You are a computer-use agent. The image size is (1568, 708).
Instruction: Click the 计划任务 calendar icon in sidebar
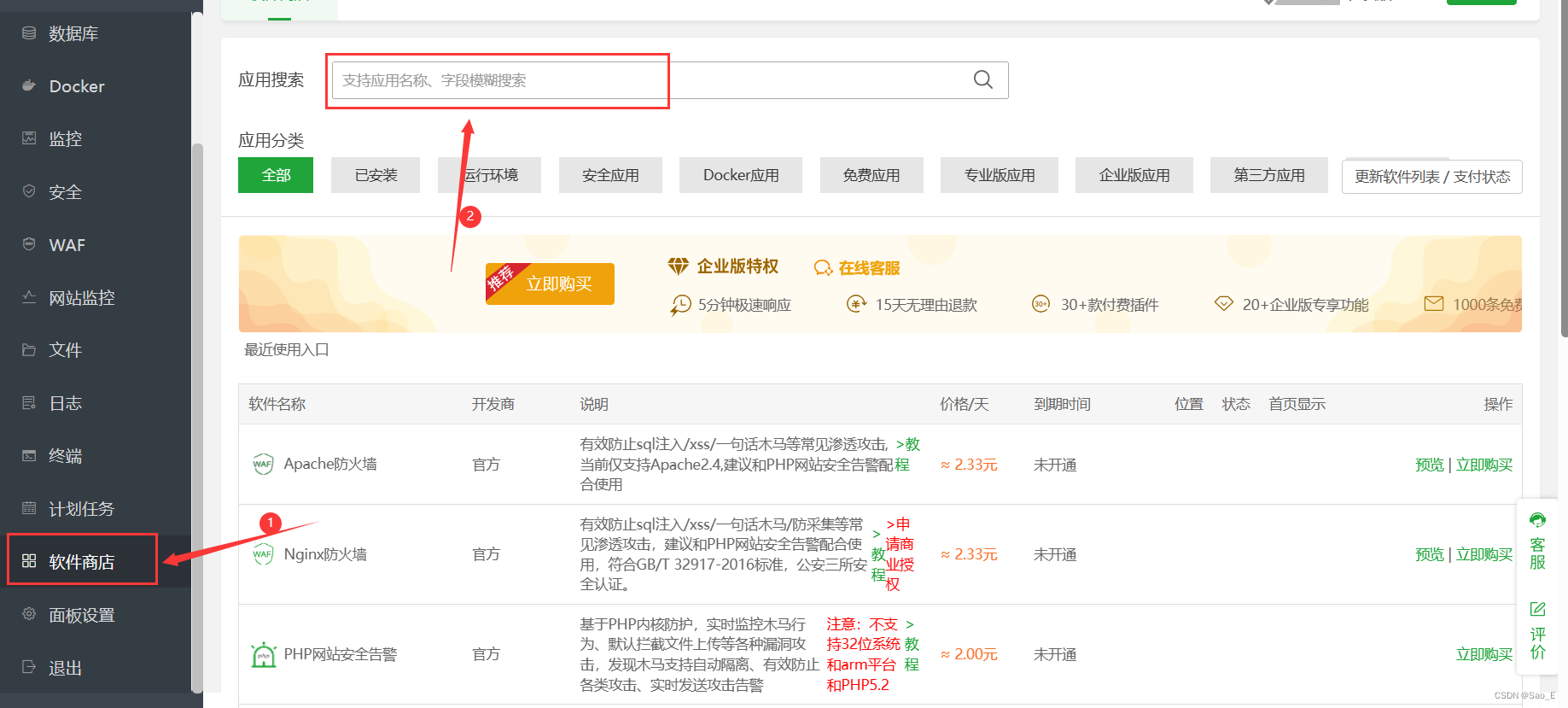(x=29, y=508)
